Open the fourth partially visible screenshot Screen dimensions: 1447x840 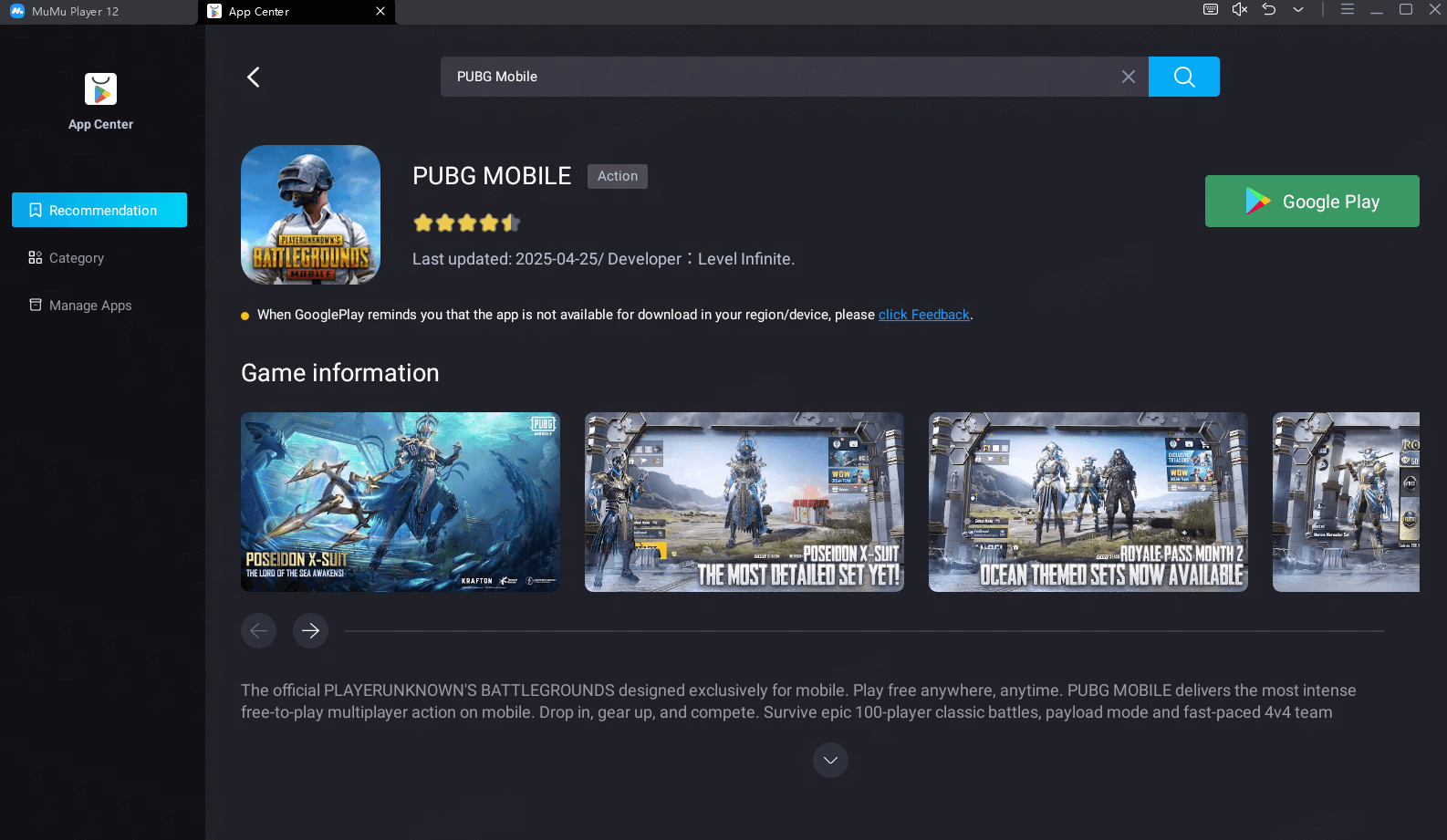point(1346,502)
